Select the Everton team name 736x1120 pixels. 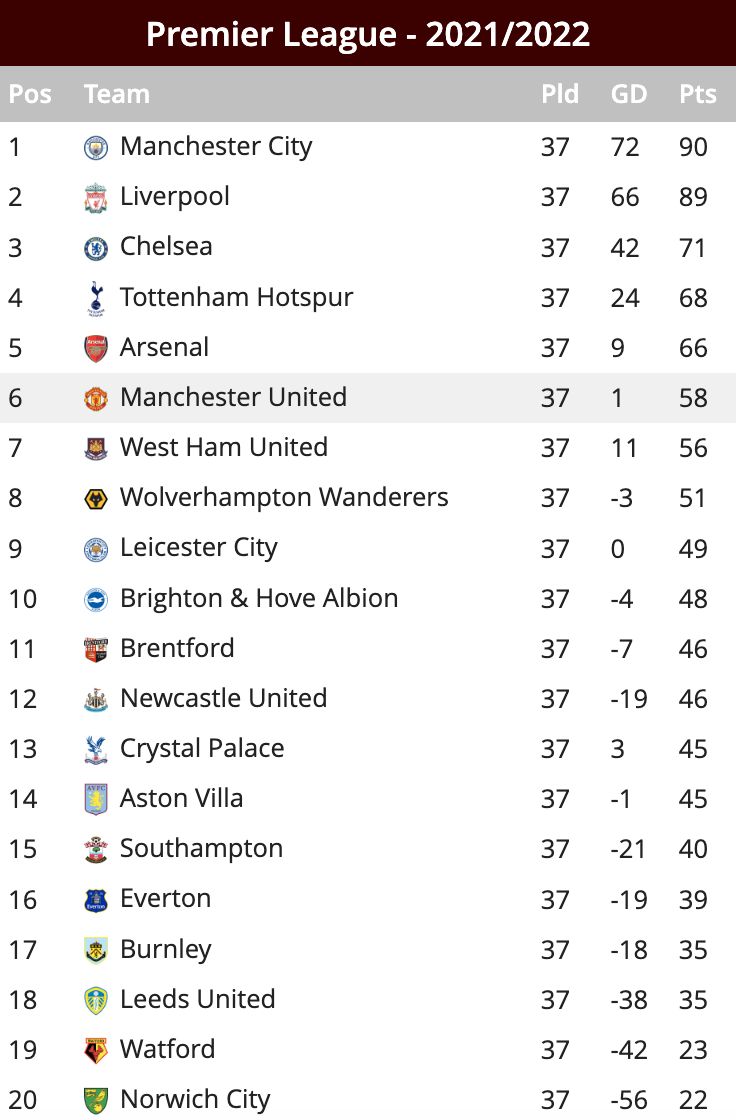click(x=166, y=899)
